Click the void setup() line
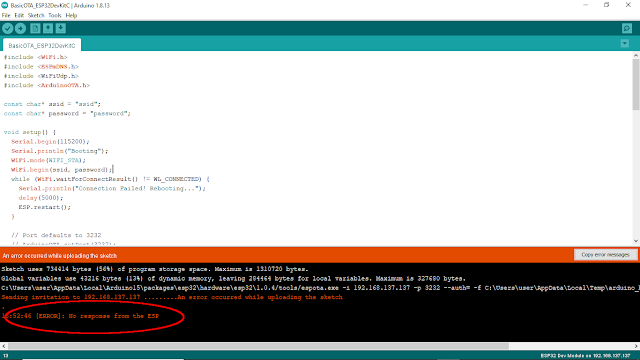This screenshot has width=640, height=360. pyautogui.click(x=30, y=132)
